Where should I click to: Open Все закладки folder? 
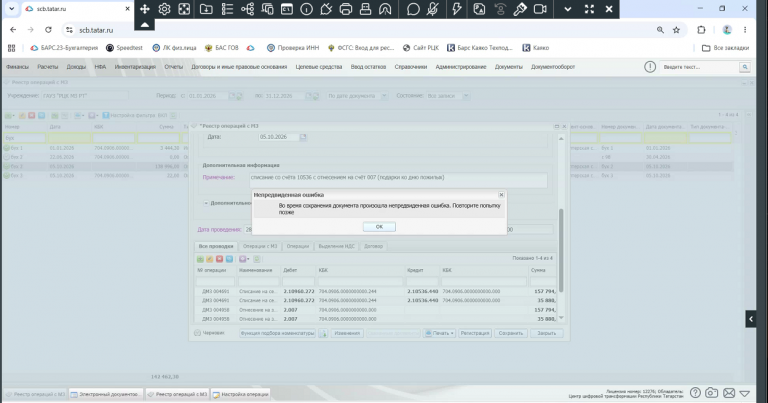tap(725, 48)
